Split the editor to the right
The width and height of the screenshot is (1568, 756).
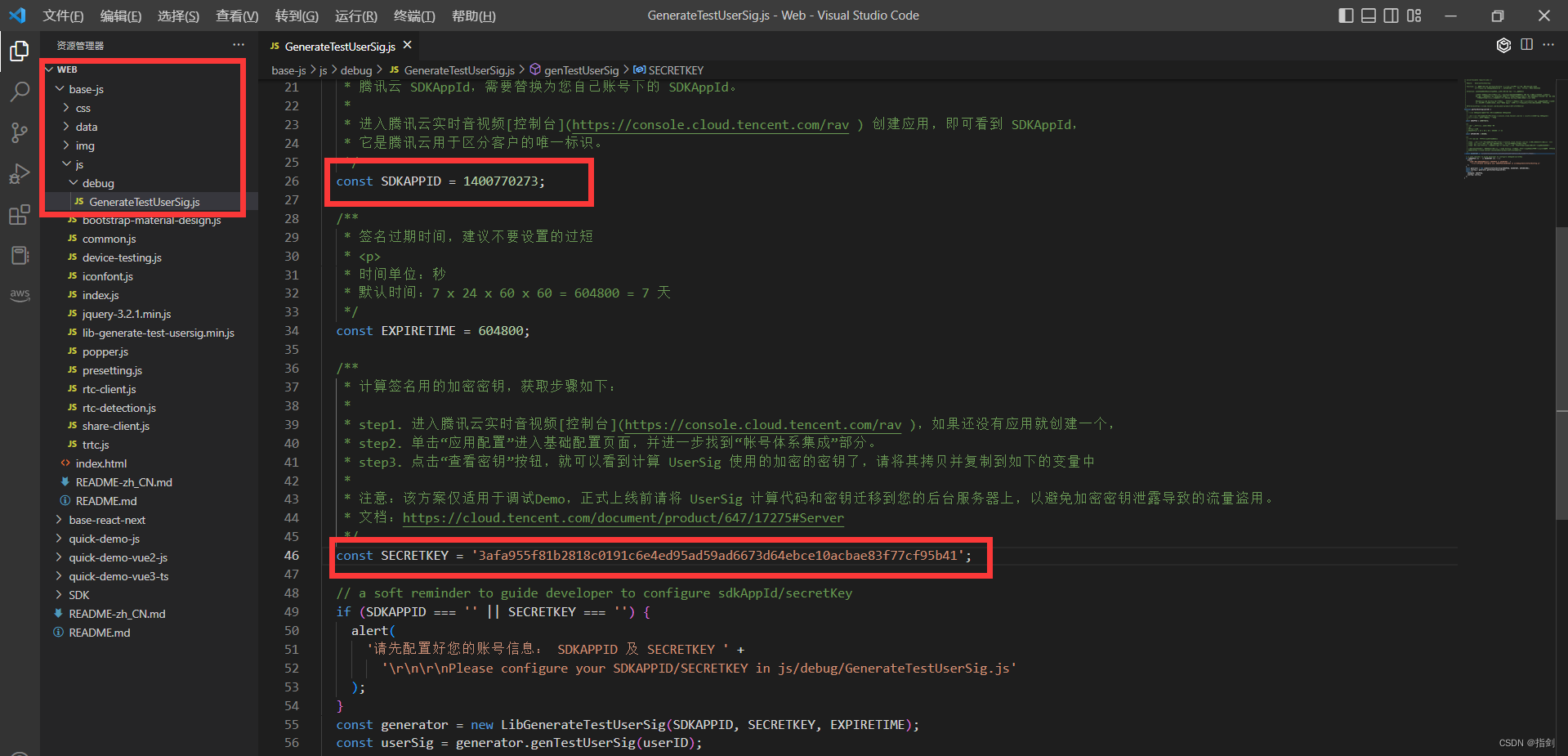[x=1526, y=45]
